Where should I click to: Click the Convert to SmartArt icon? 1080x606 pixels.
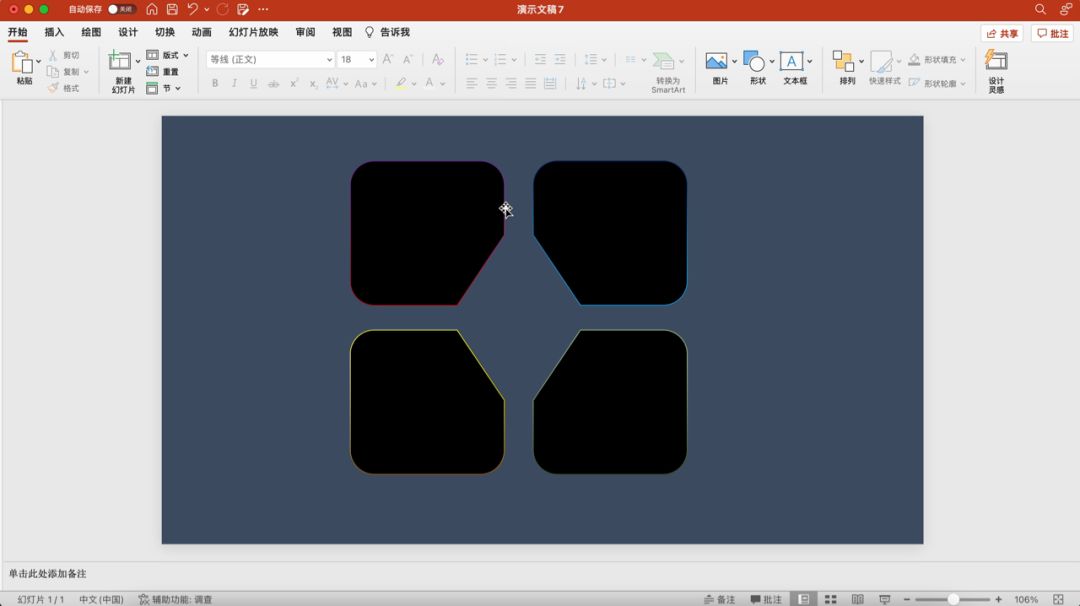point(663,61)
